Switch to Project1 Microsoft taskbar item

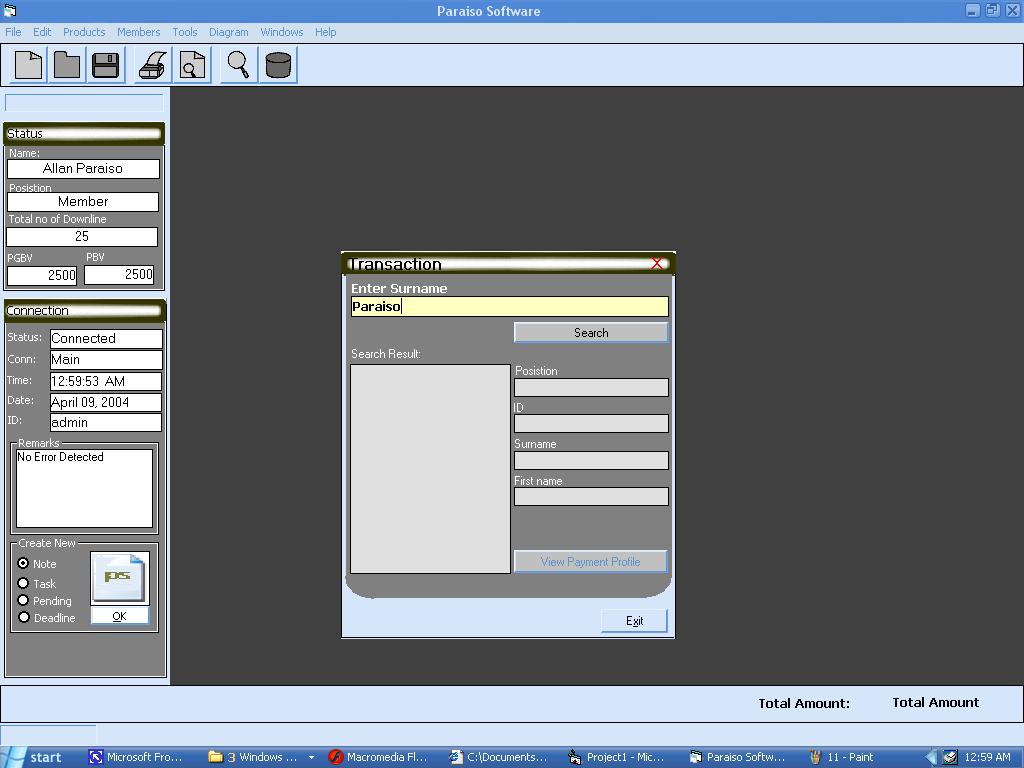pyautogui.click(x=618, y=758)
